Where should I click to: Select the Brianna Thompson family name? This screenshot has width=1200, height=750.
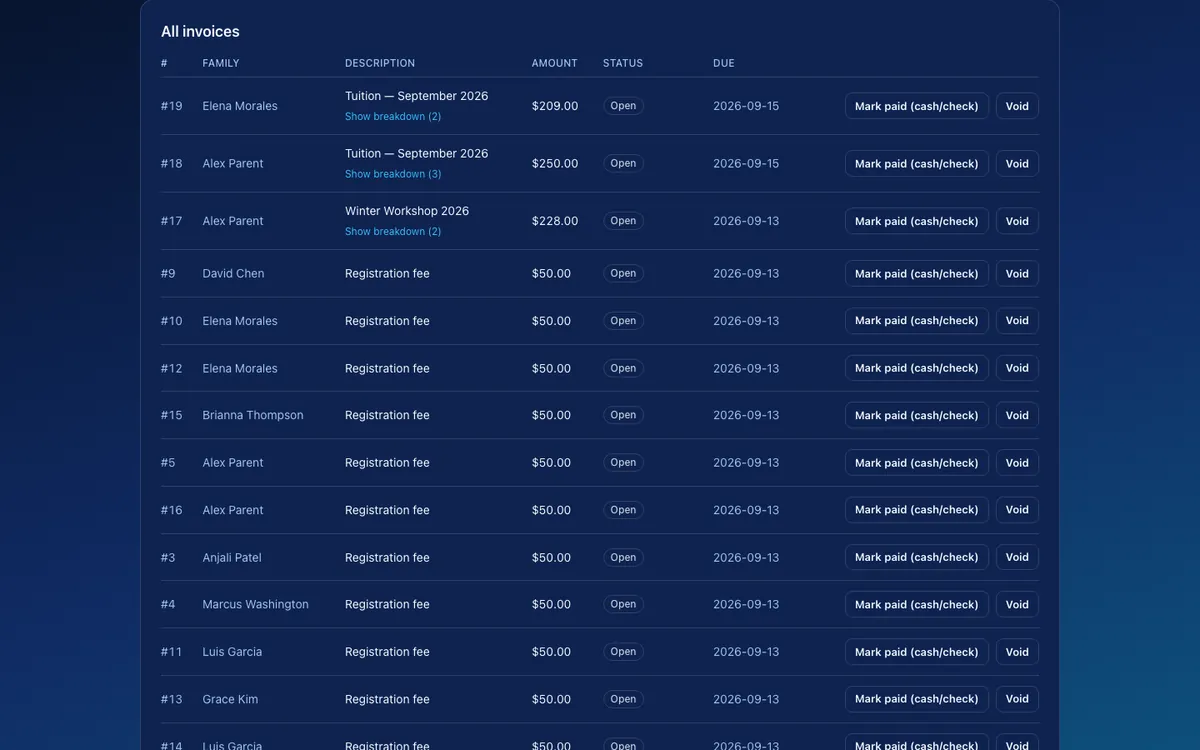(x=253, y=415)
